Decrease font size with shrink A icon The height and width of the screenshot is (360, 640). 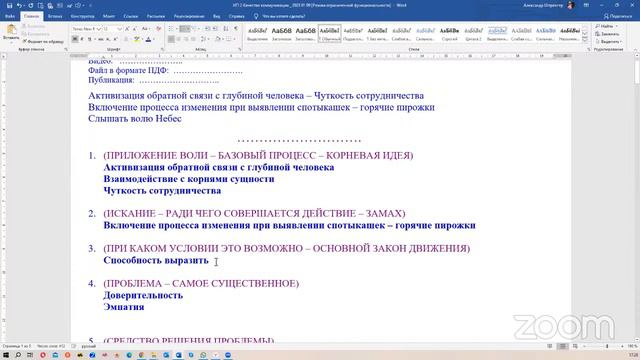click(x=134, y=29)
